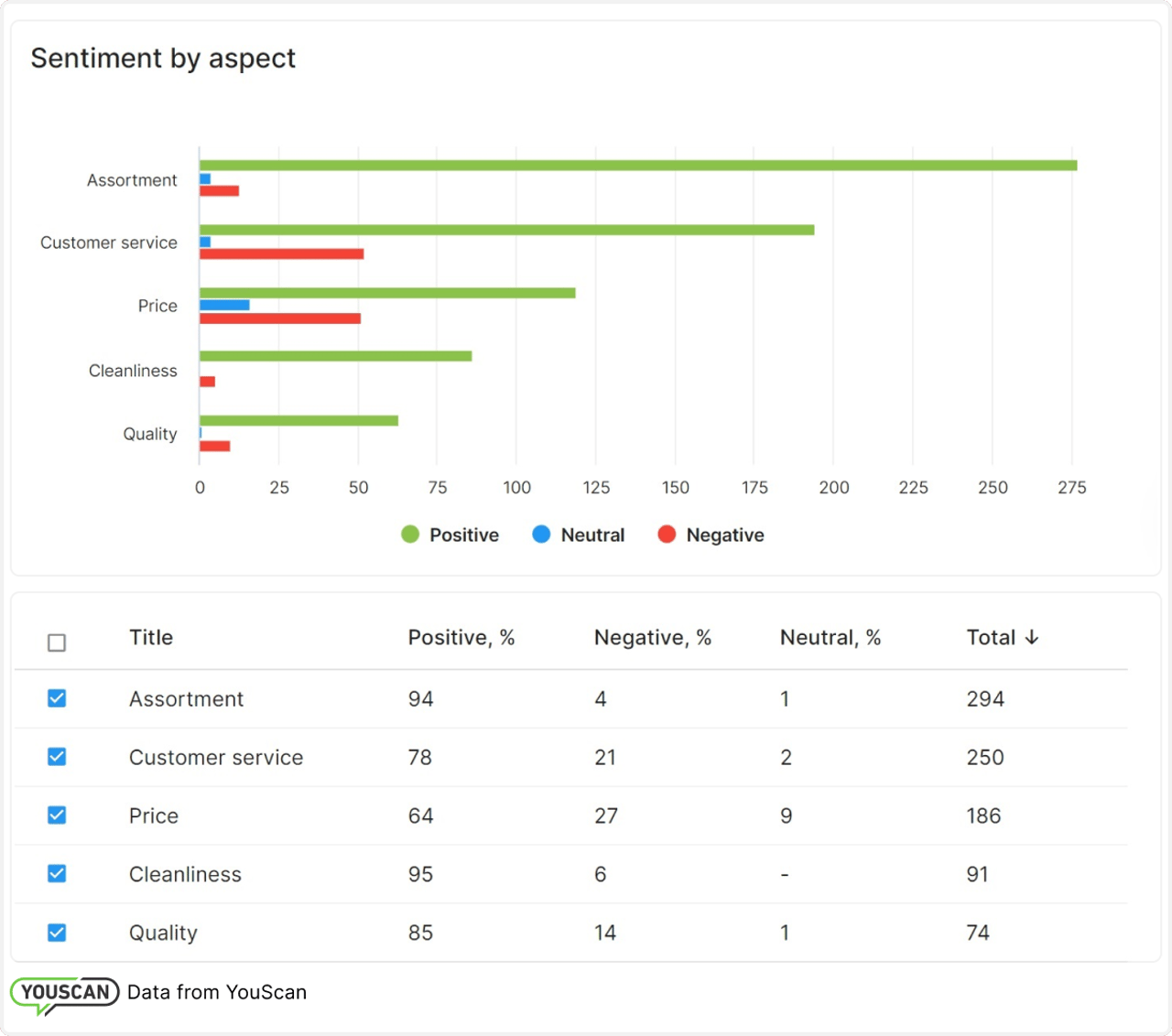Image resolution: width=1172 pixels, height=1036 pixels.
Task: Click the green Positive legend dot
Action: click(x=410, y=534)
